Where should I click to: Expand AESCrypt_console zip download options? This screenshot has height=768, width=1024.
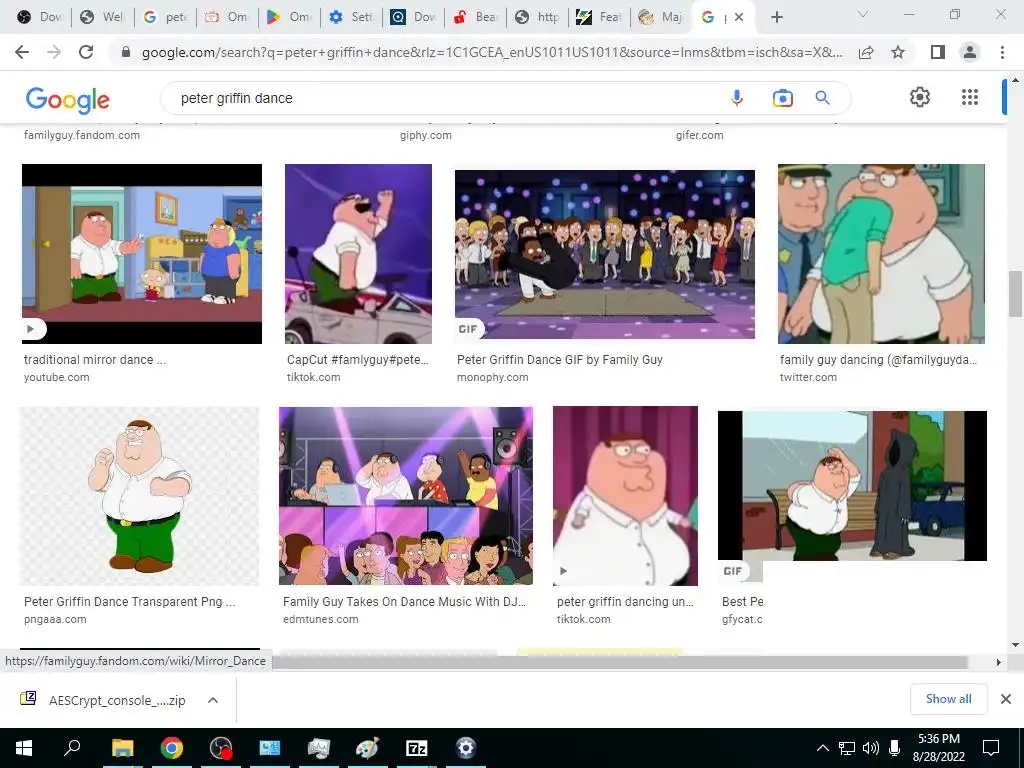pos(212,700)
